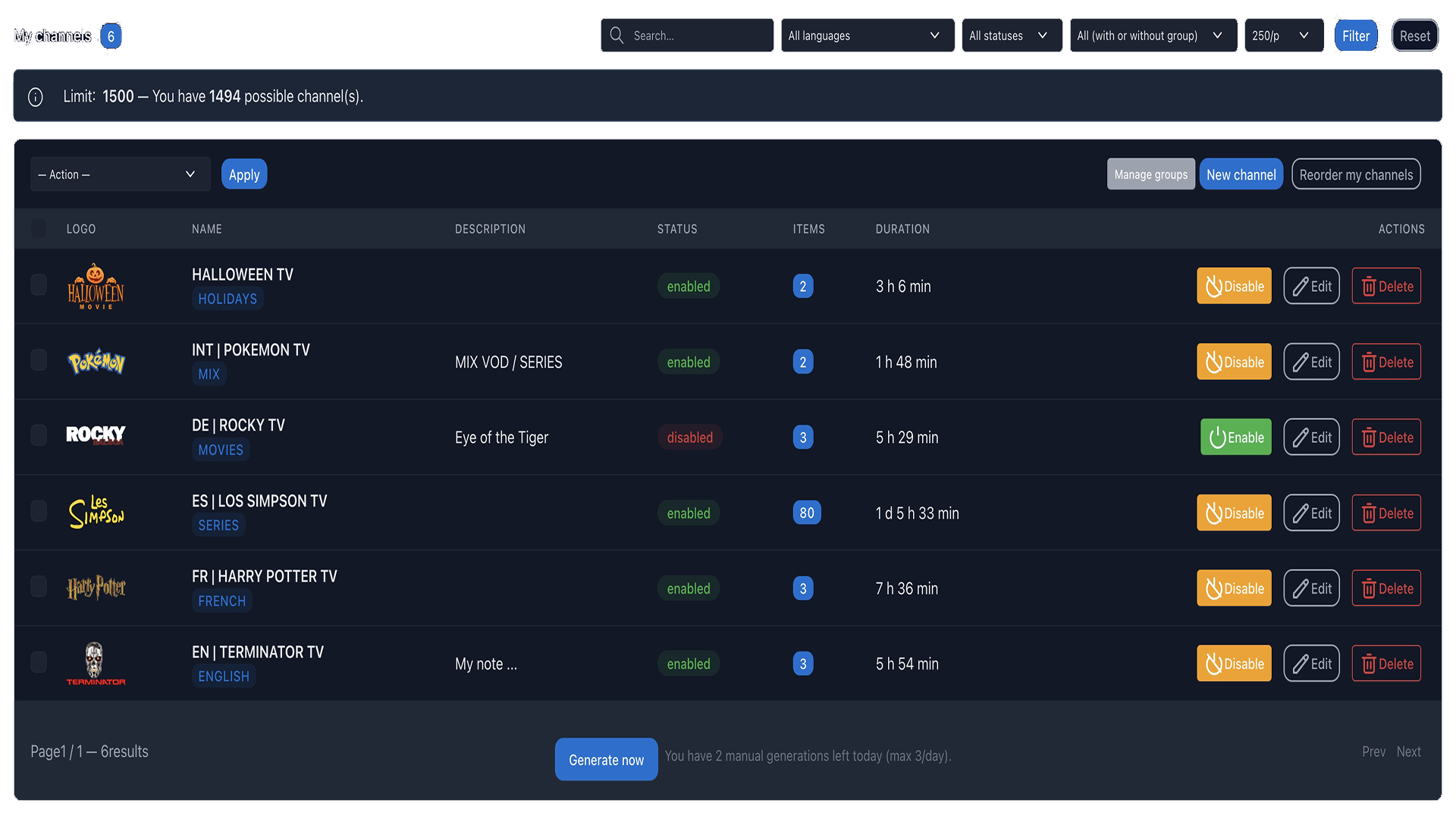Click the Terminator channel logo
Image resolution: width=1456 pixels, height=819 pixels.
(x=96, y=664)
